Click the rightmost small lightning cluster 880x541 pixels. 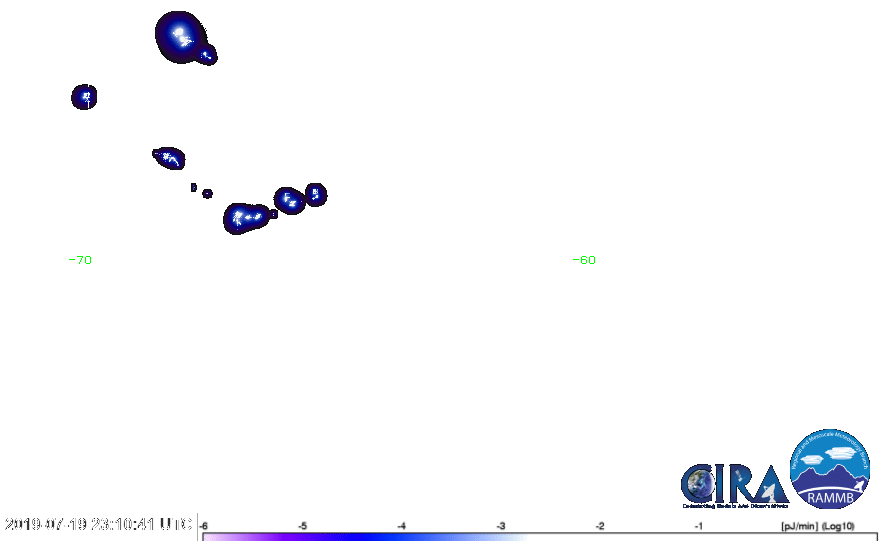(315, 193)
